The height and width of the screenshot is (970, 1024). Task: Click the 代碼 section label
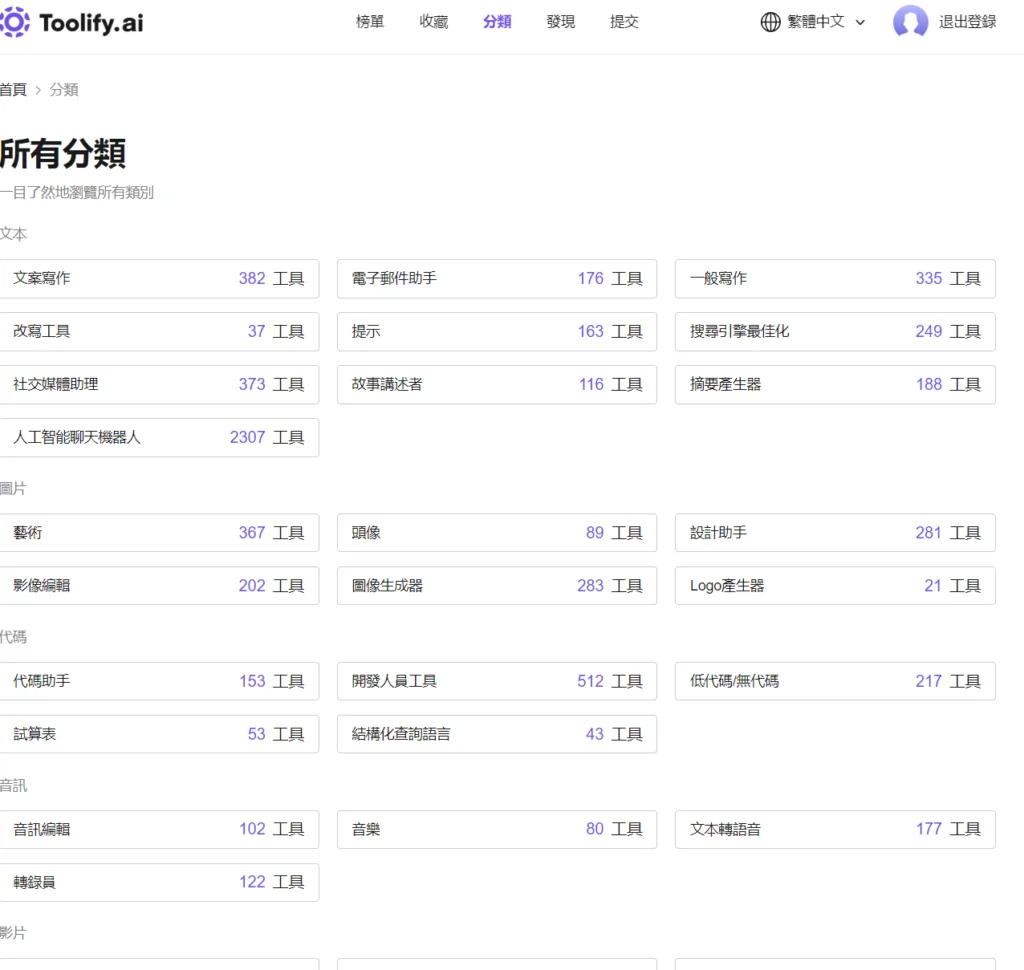coord(13,637)
